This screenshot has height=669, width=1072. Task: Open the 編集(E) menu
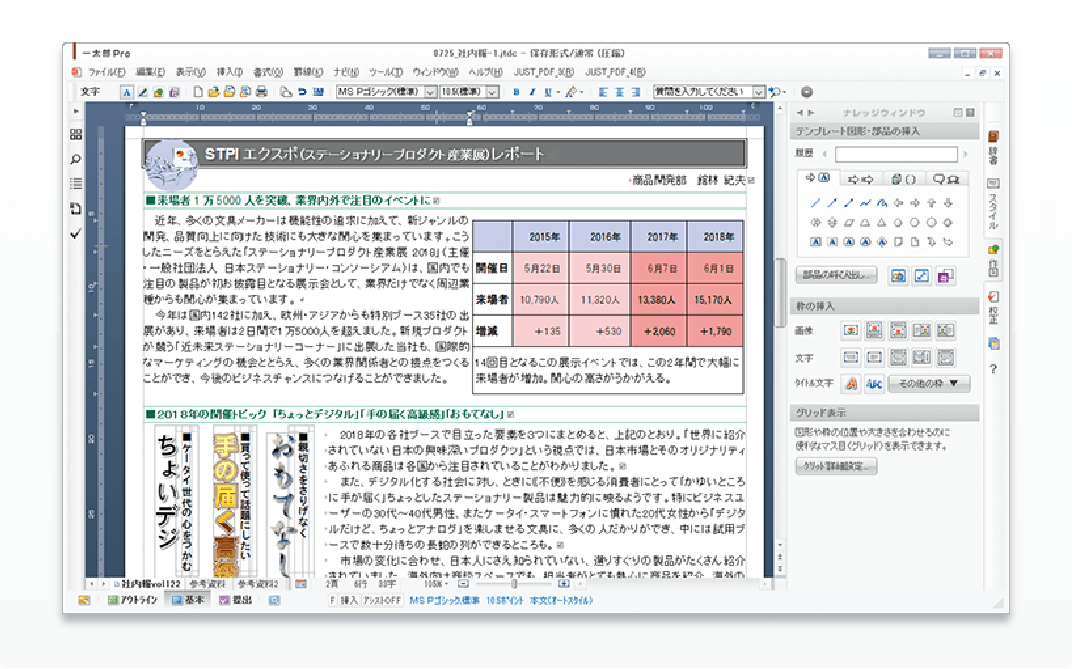pyautogui.click(x=150, y=72)
